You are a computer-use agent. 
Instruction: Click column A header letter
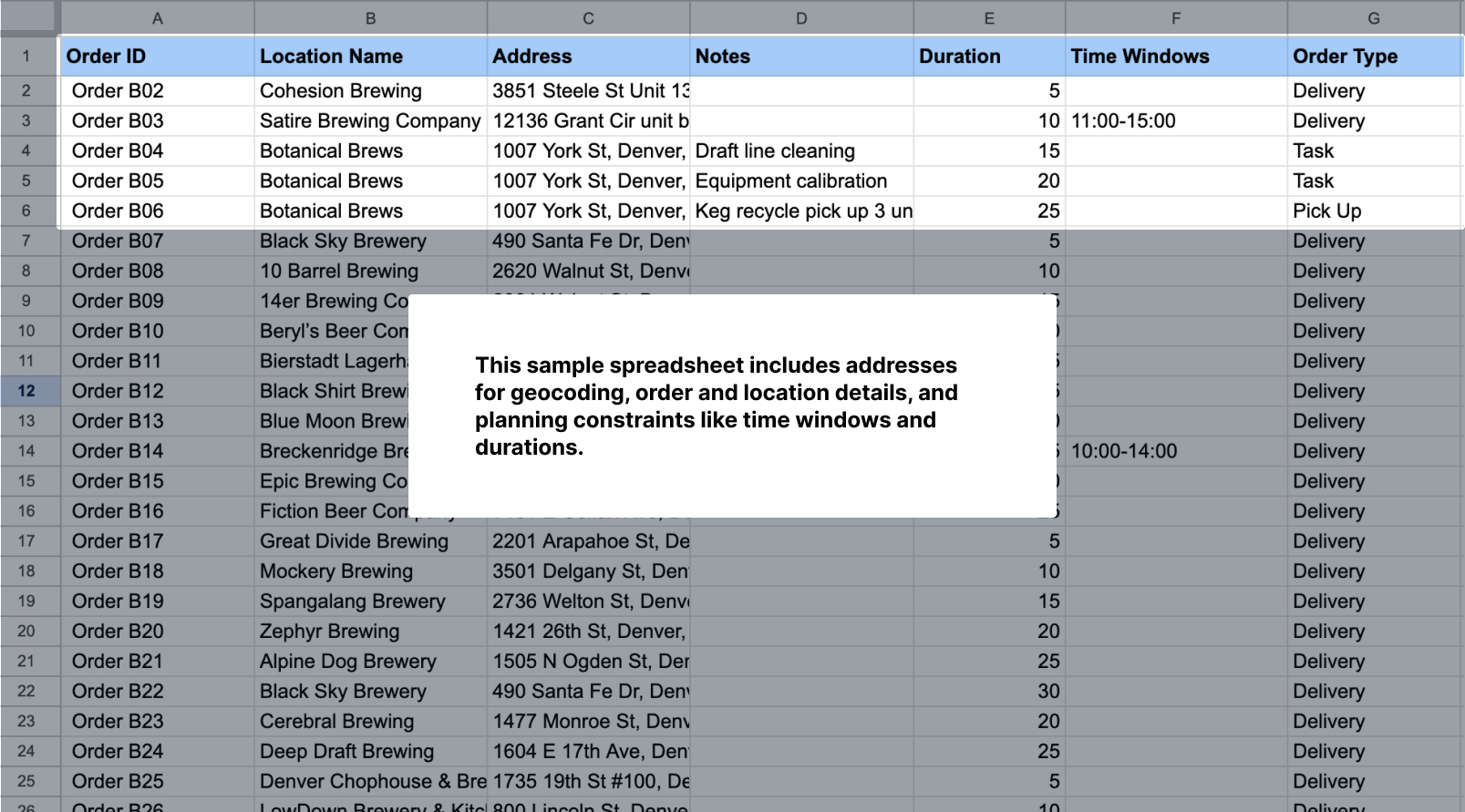coord(157,18)
